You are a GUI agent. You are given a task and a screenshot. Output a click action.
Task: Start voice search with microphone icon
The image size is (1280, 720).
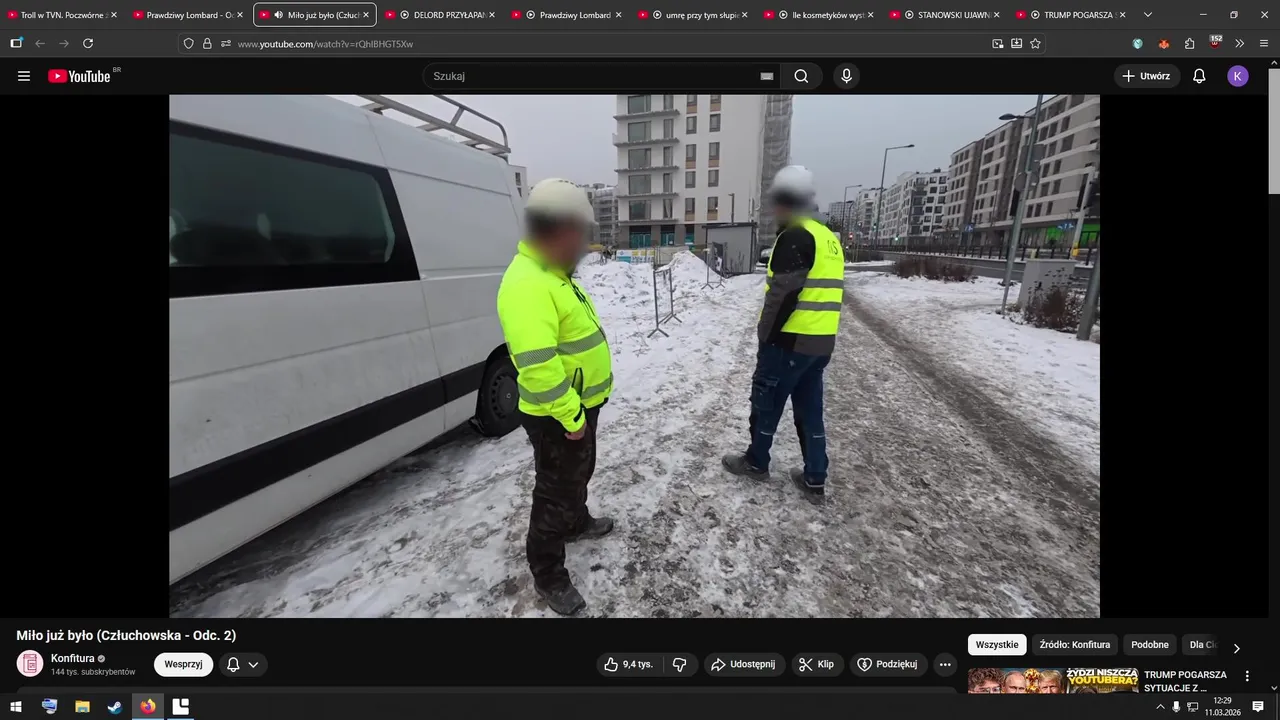click(847, 76)
